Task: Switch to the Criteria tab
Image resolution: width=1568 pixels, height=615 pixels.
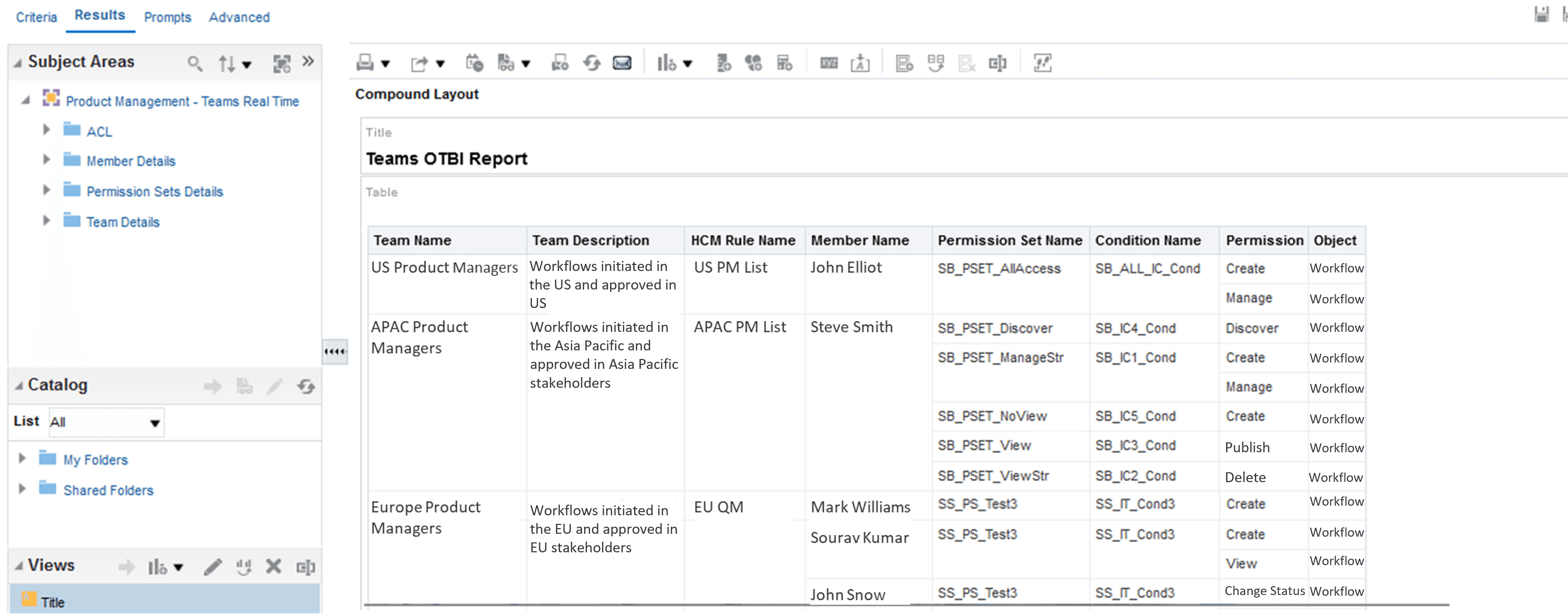Action: pyautogui.click(x=36, y=17)
